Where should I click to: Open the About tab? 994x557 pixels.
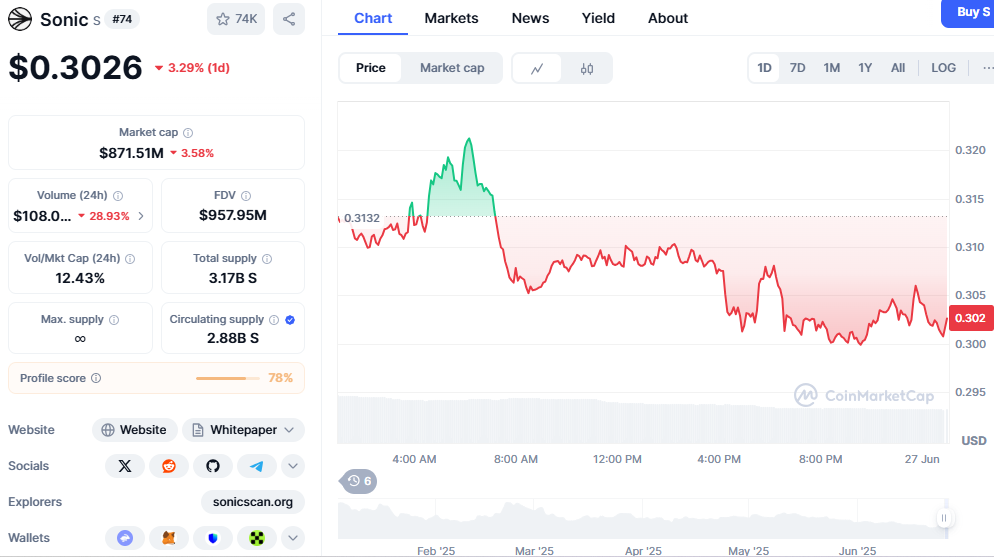click(668, 18)
